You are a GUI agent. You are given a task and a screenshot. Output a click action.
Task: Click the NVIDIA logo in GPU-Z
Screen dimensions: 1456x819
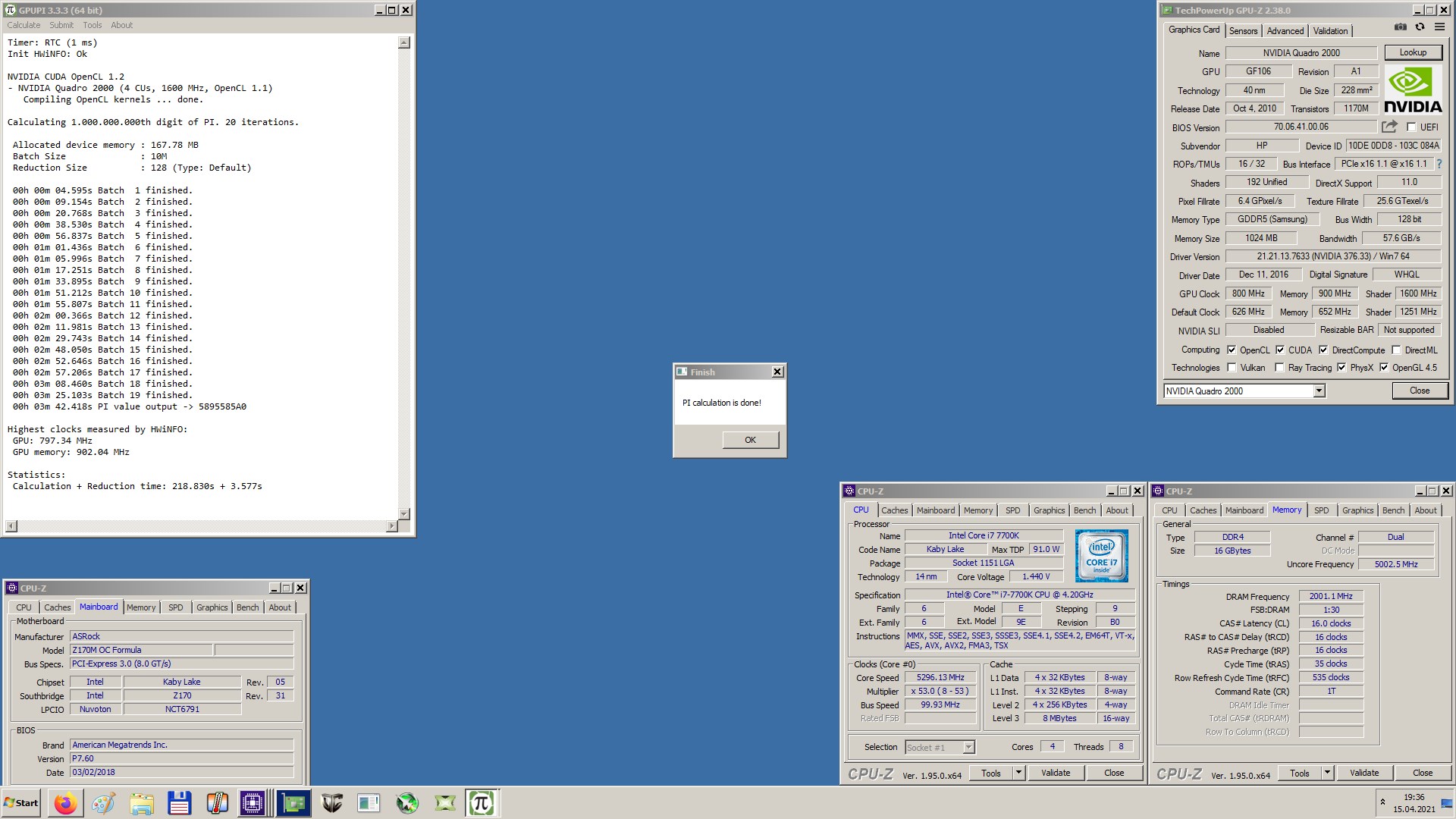(1413, 89)
